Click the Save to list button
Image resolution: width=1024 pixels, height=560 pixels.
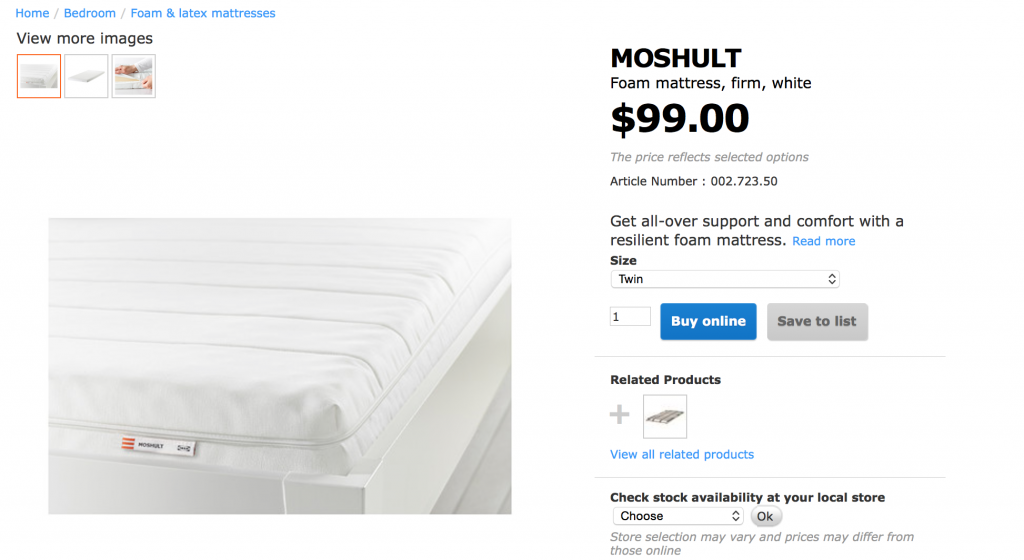coord(817,321)
